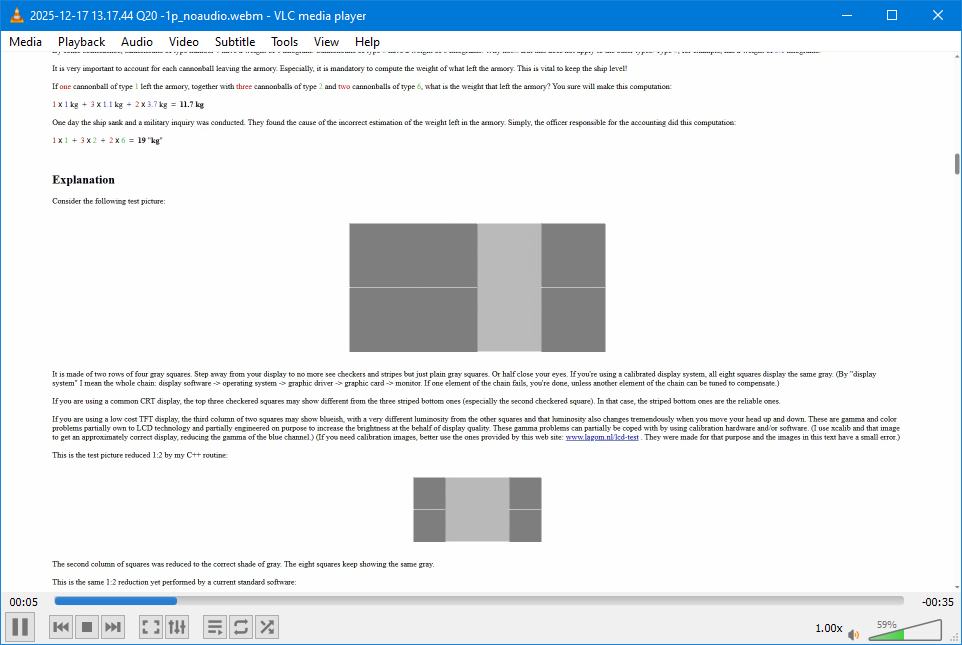This screenshot has width=962, height=645.
Task: Click the large gray test picture
Action: (x=477, y=287)
